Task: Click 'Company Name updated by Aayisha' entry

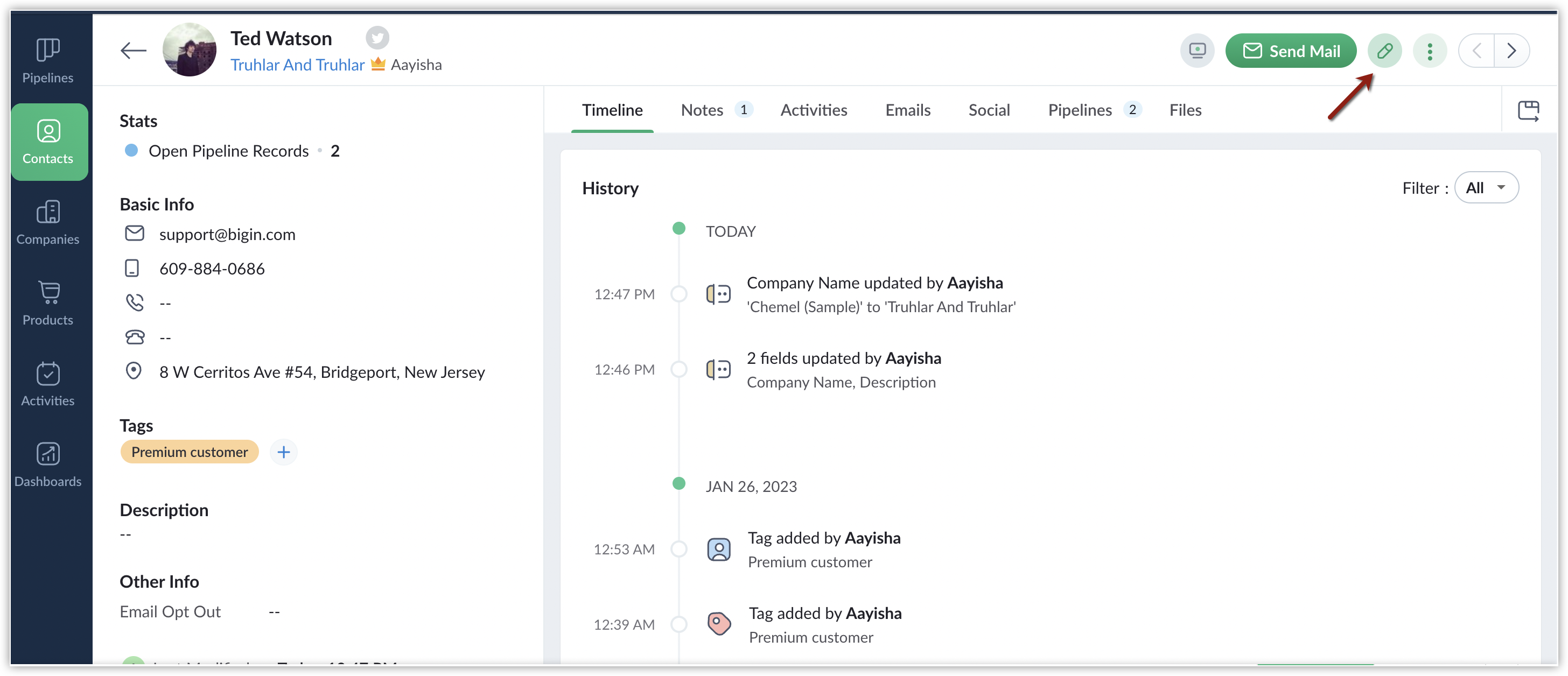Action: [x=874, y=283]
